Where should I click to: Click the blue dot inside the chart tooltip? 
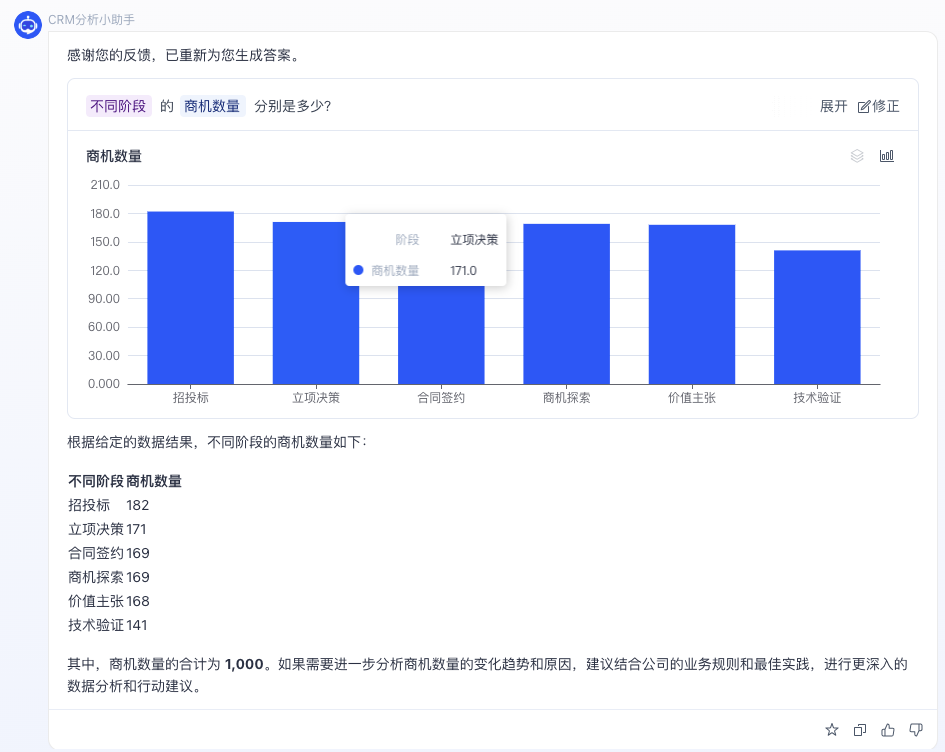pos(357,270)
